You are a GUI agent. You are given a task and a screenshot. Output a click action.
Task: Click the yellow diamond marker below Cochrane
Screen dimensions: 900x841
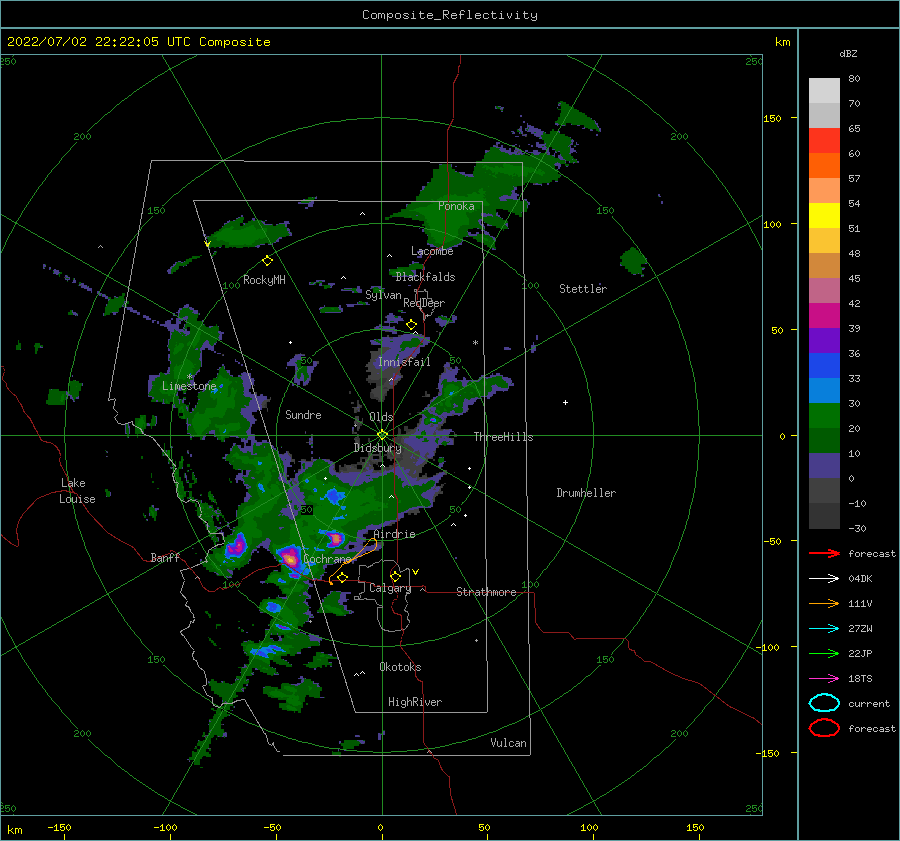pos(342,578)
